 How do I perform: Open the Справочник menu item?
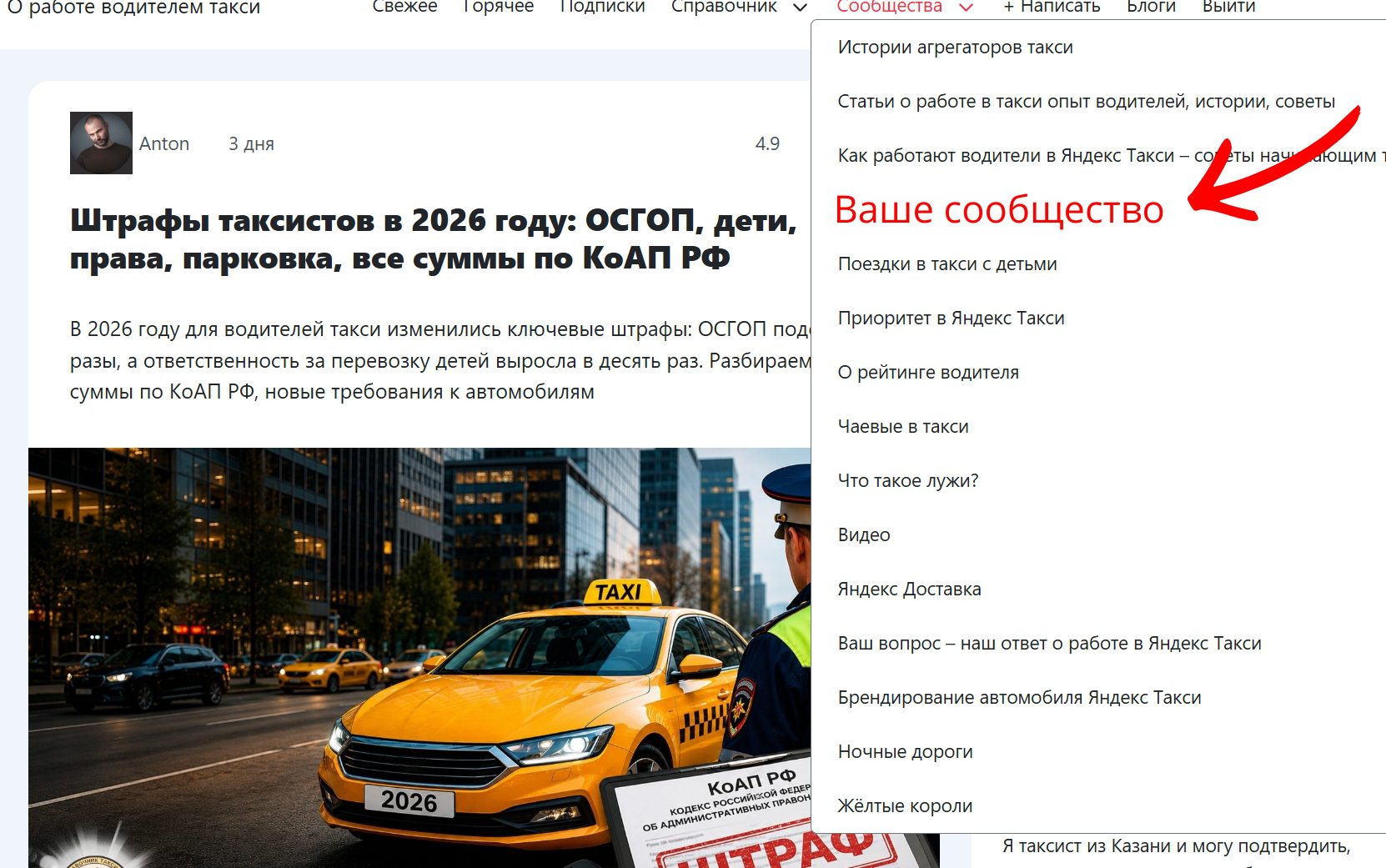[x=724, y=7]
